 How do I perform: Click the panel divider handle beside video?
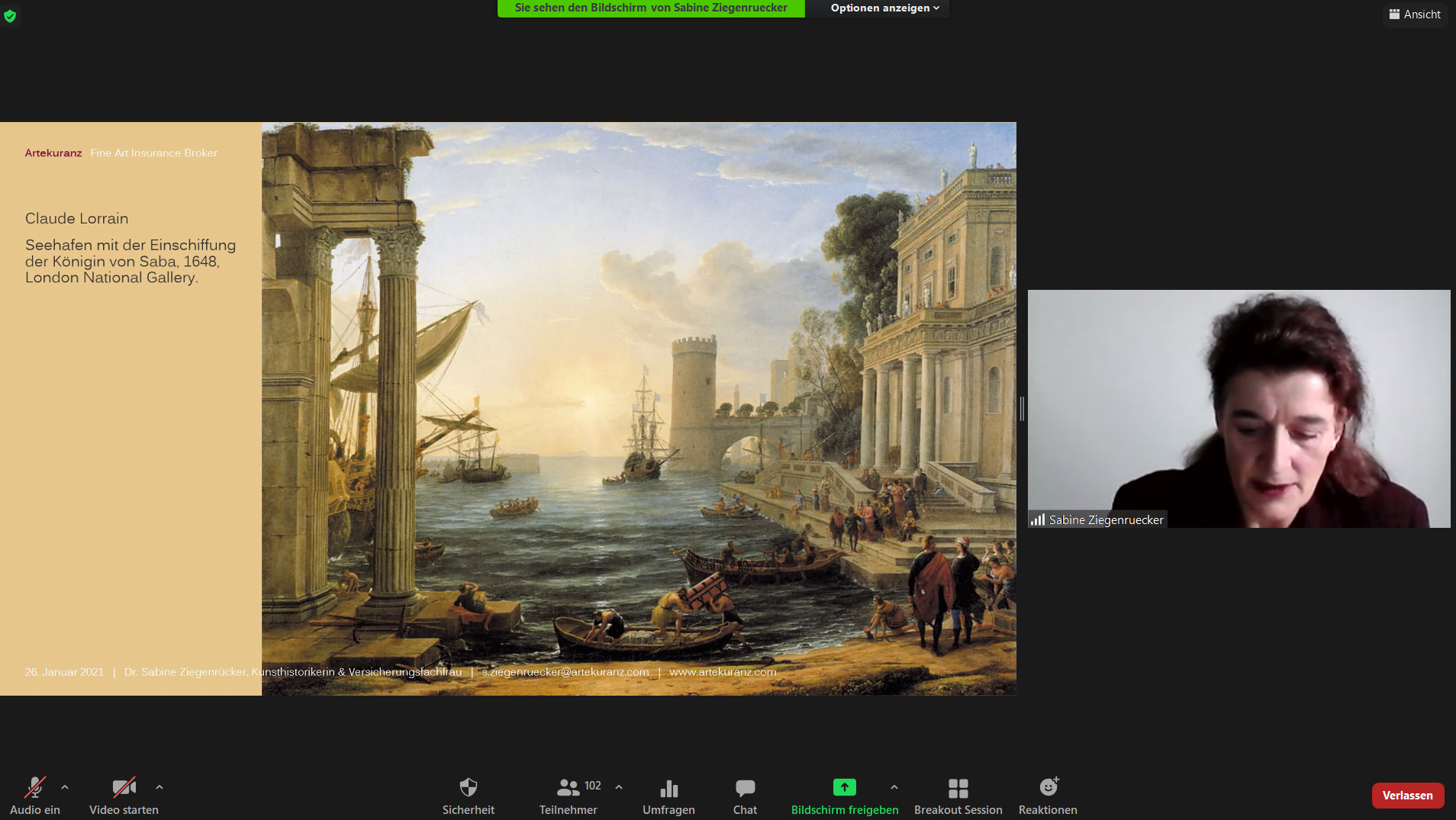coord(1022,409)
